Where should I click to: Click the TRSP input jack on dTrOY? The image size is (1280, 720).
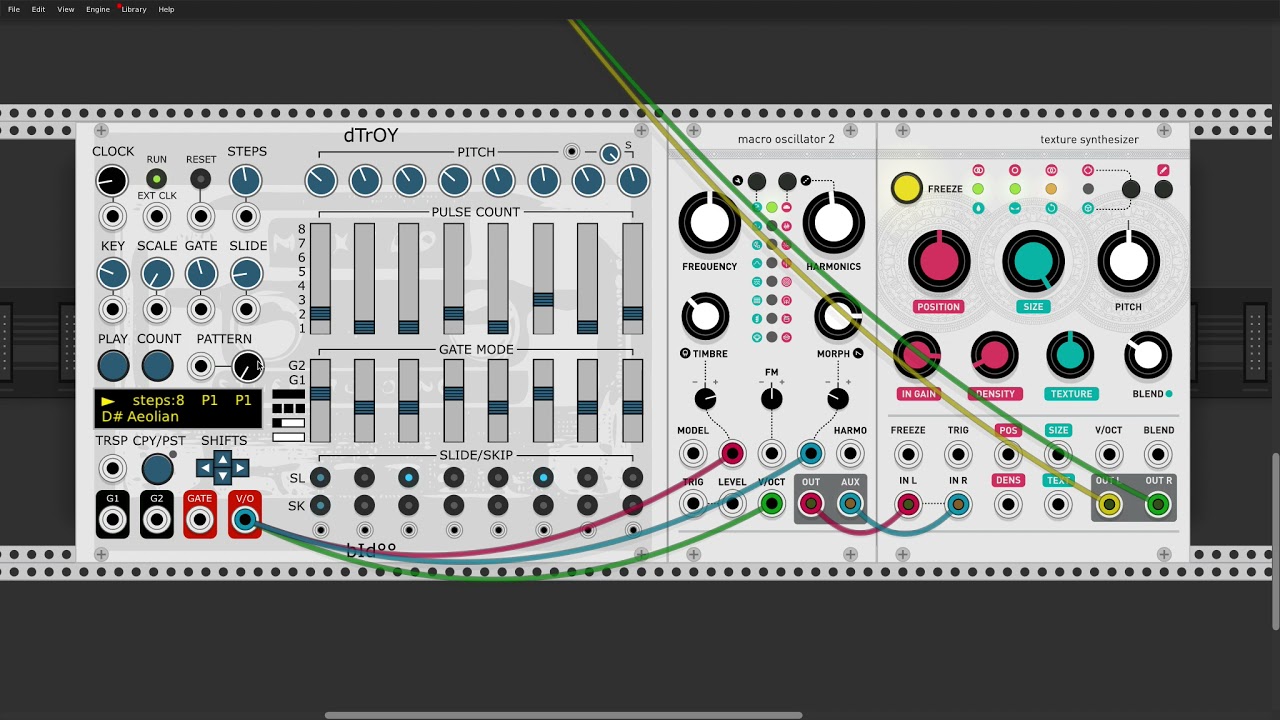tap(112, 468)
